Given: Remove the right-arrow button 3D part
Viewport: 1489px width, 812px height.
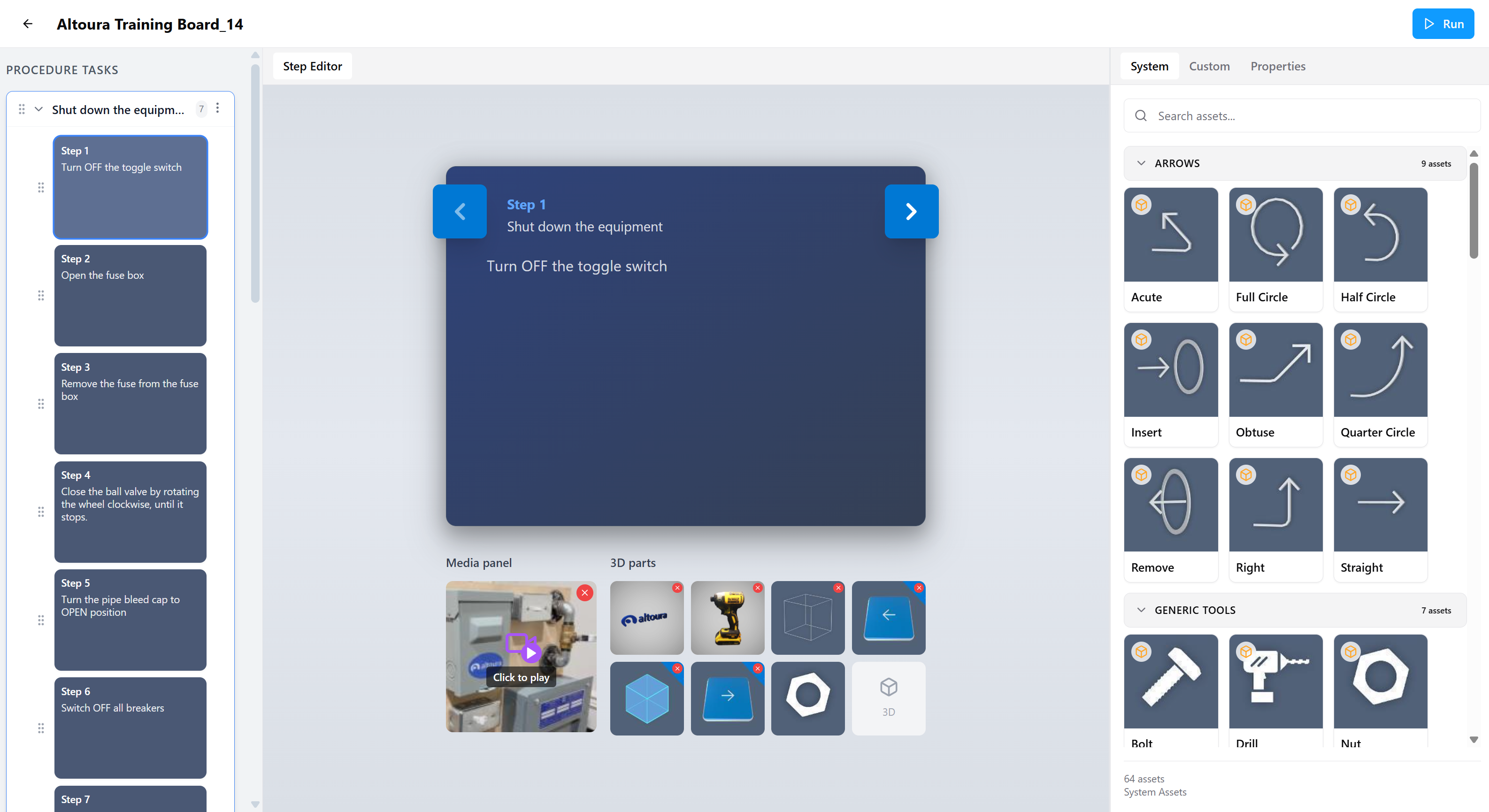Looking at the screenshot, I should pyautogui.click(x=757, y=668).
